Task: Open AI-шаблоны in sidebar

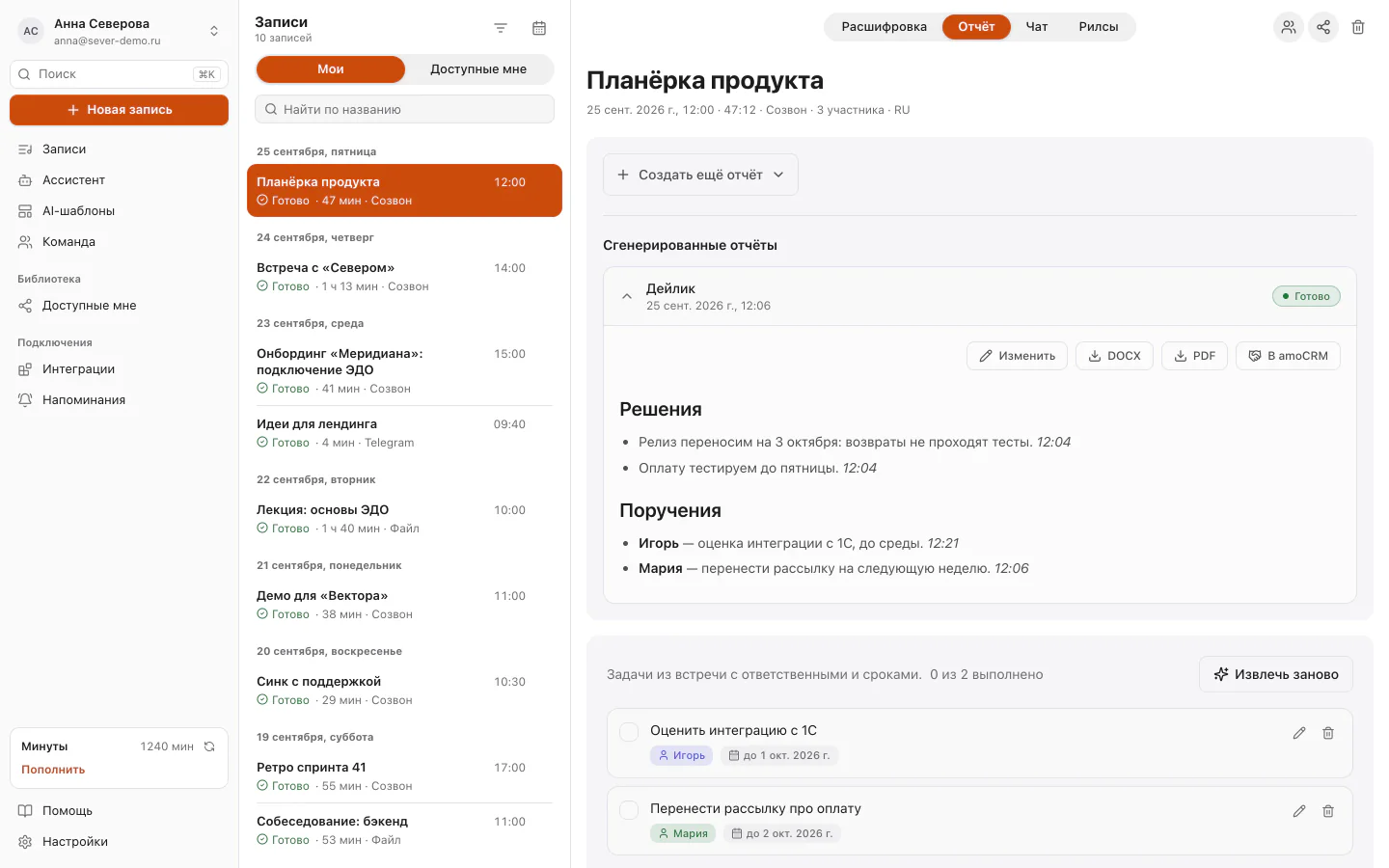Action: pos(119,211)
